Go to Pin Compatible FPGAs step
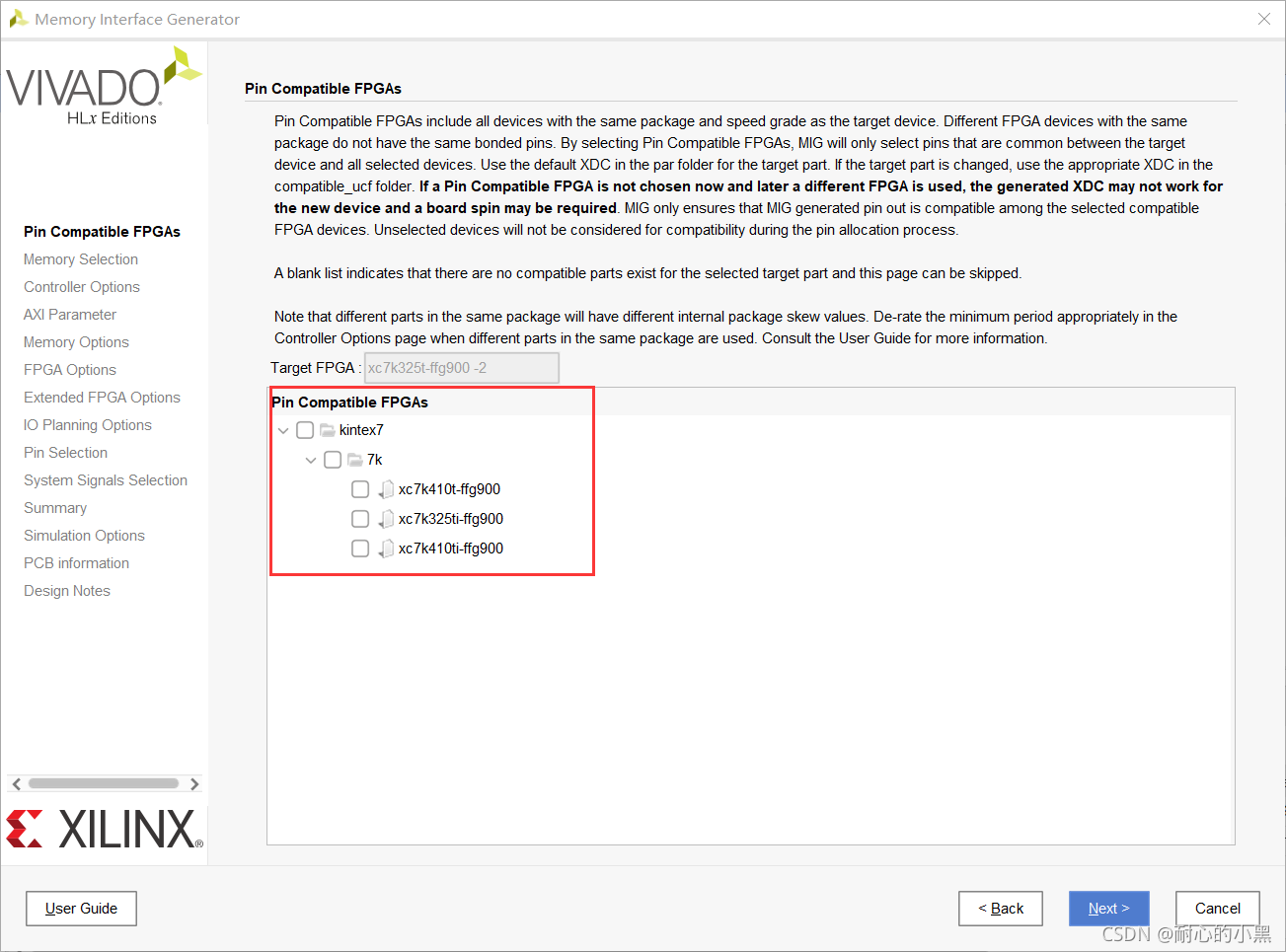 (102, 232)
